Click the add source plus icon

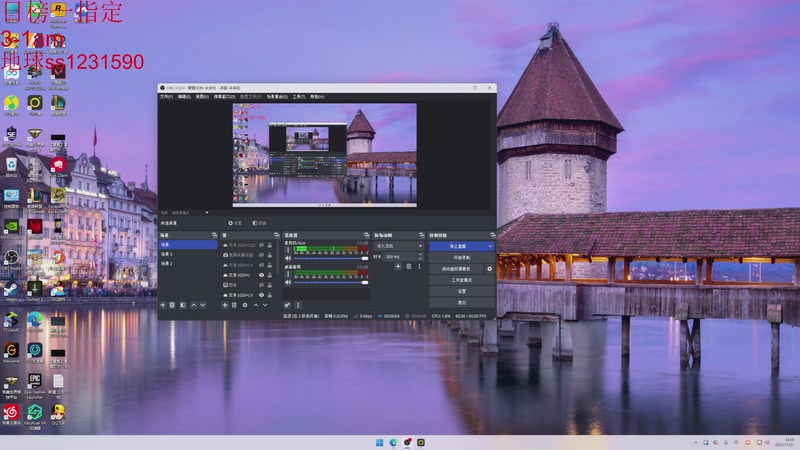click(225, 305)
